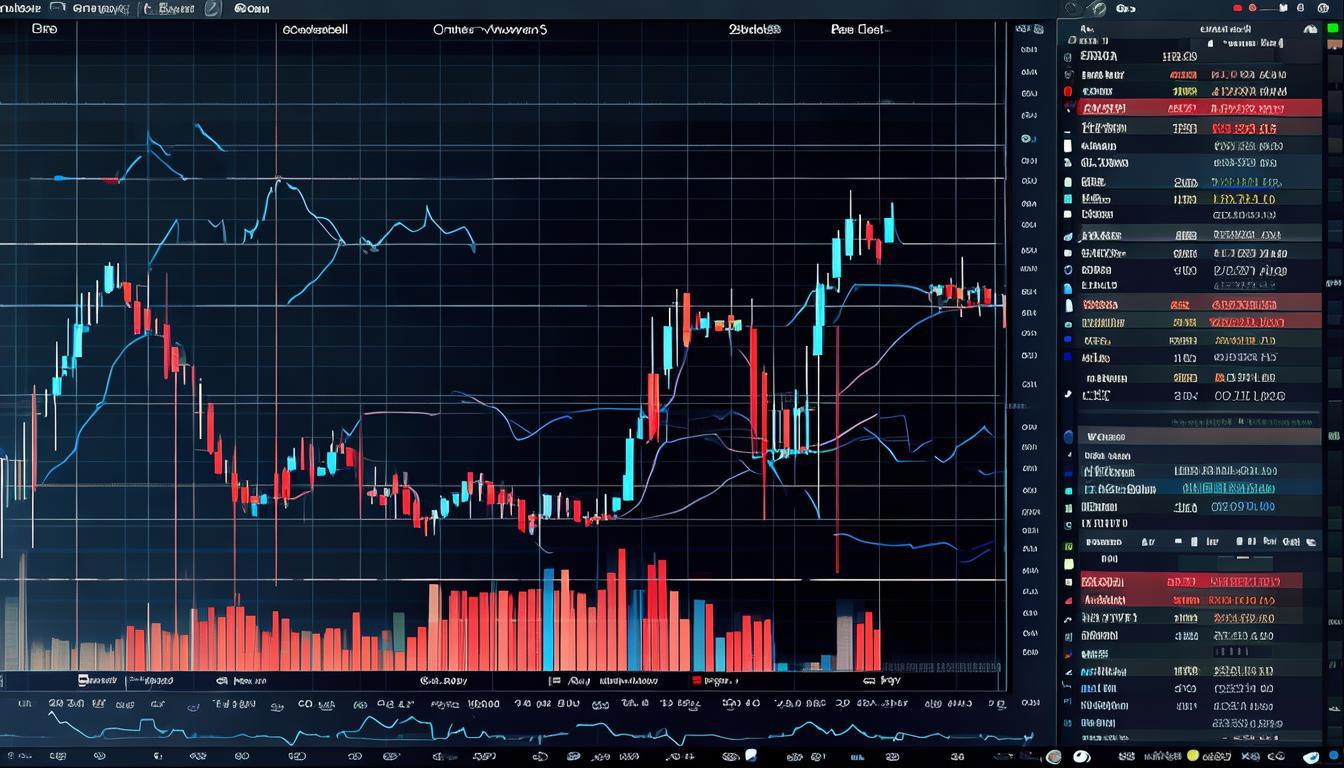Click the cyan square icon in watchlist

coord(1068,198)
